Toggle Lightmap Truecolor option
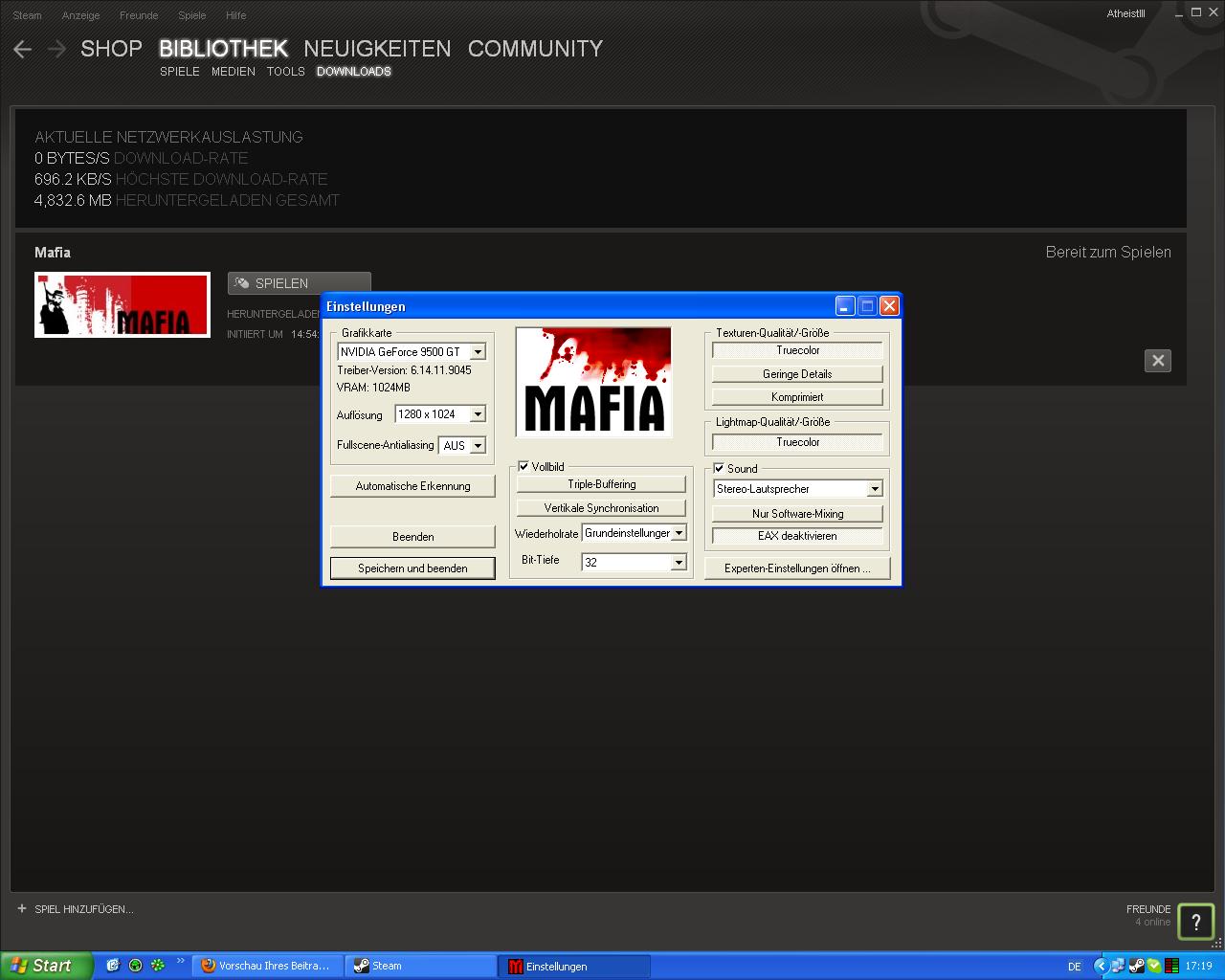 tap(797, 443)
